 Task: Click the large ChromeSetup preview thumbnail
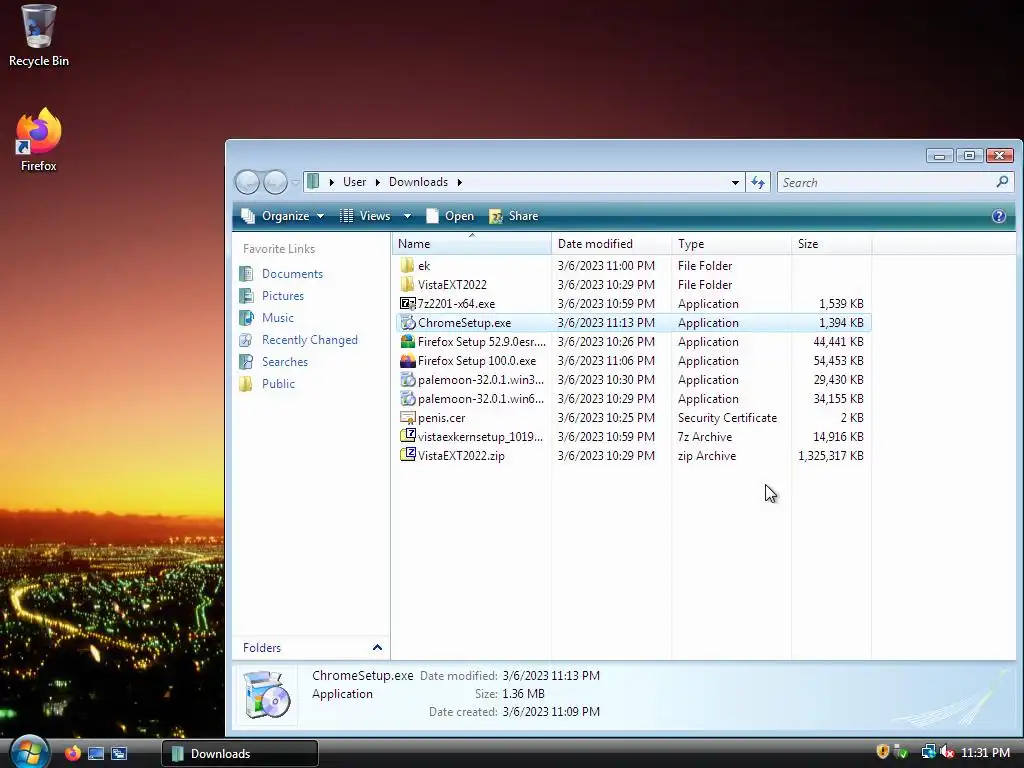266,695
